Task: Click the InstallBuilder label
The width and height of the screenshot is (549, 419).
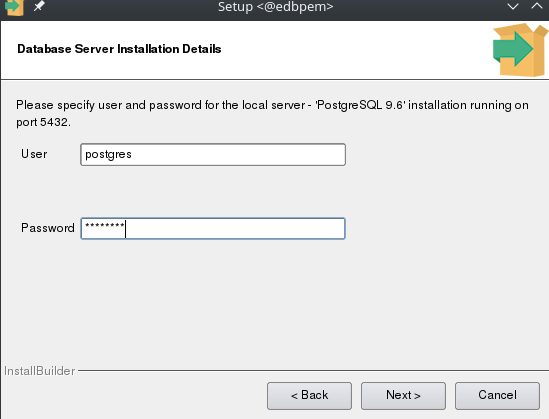Action: point(40,371)
